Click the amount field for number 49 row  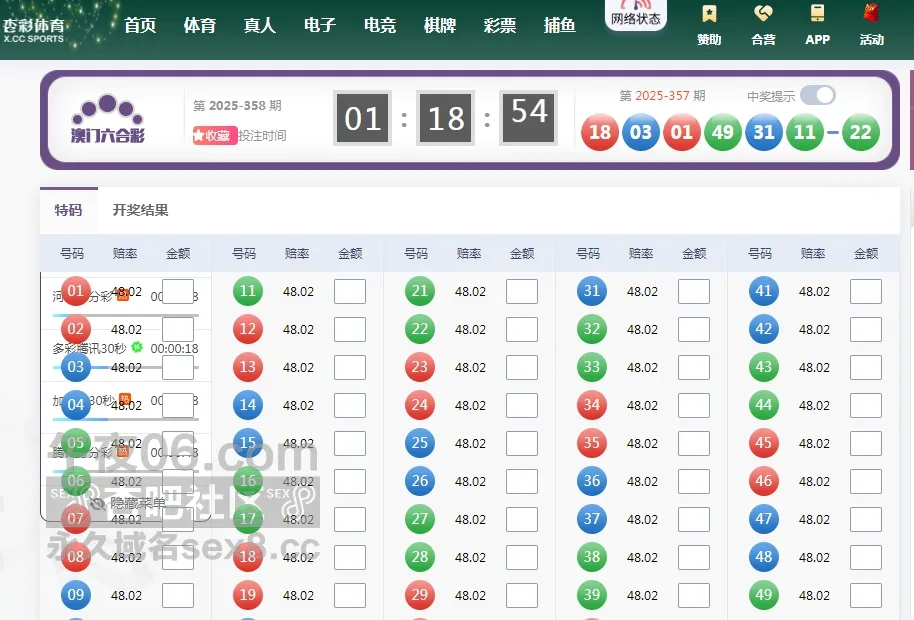click(x=866, y=596)
